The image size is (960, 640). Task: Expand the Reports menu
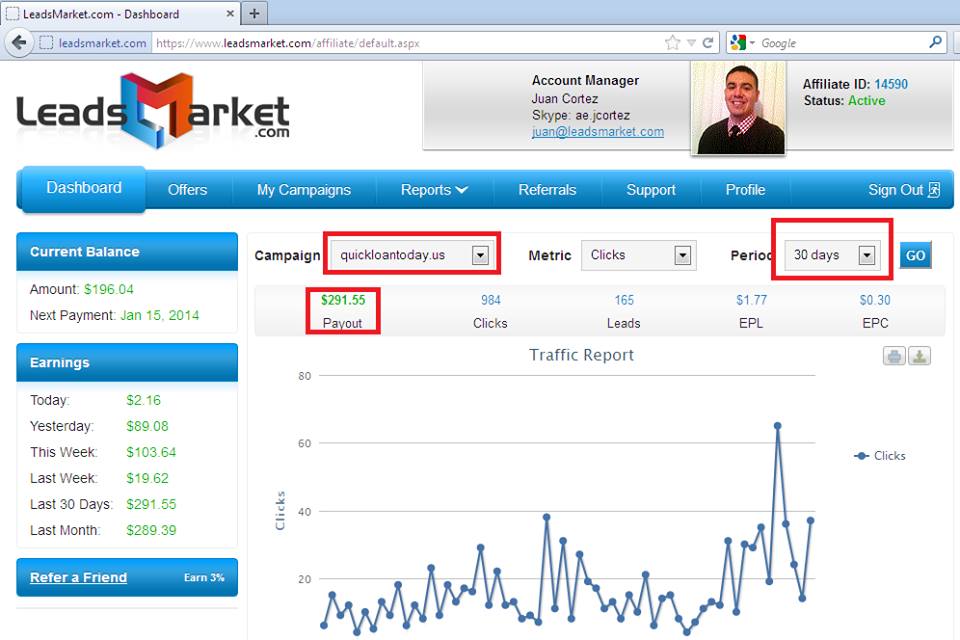pyautogui.click(x=434, y=190)
